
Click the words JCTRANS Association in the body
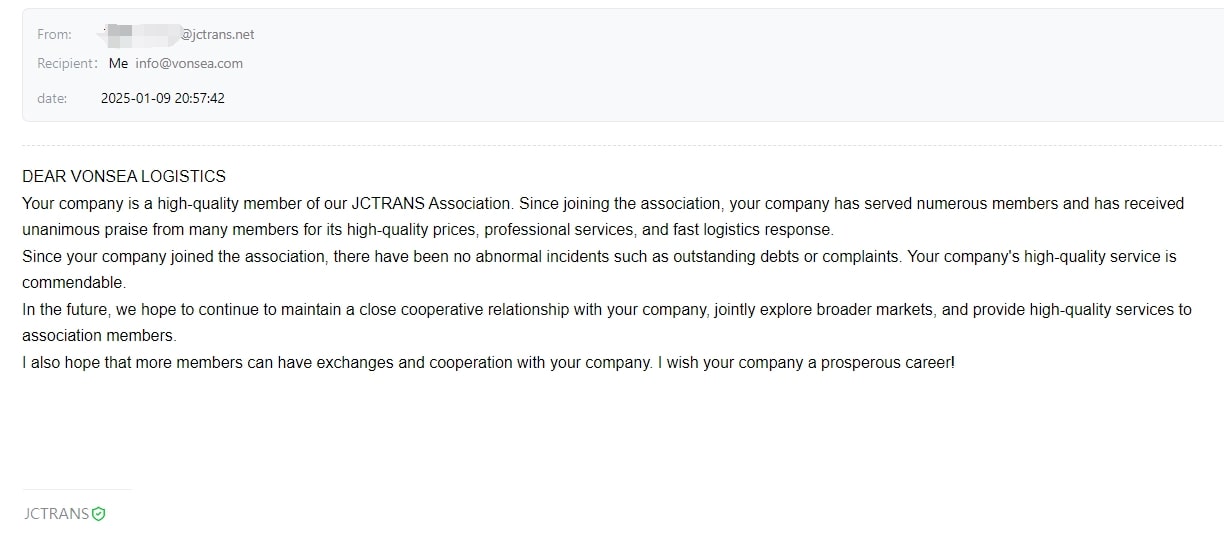432,203
